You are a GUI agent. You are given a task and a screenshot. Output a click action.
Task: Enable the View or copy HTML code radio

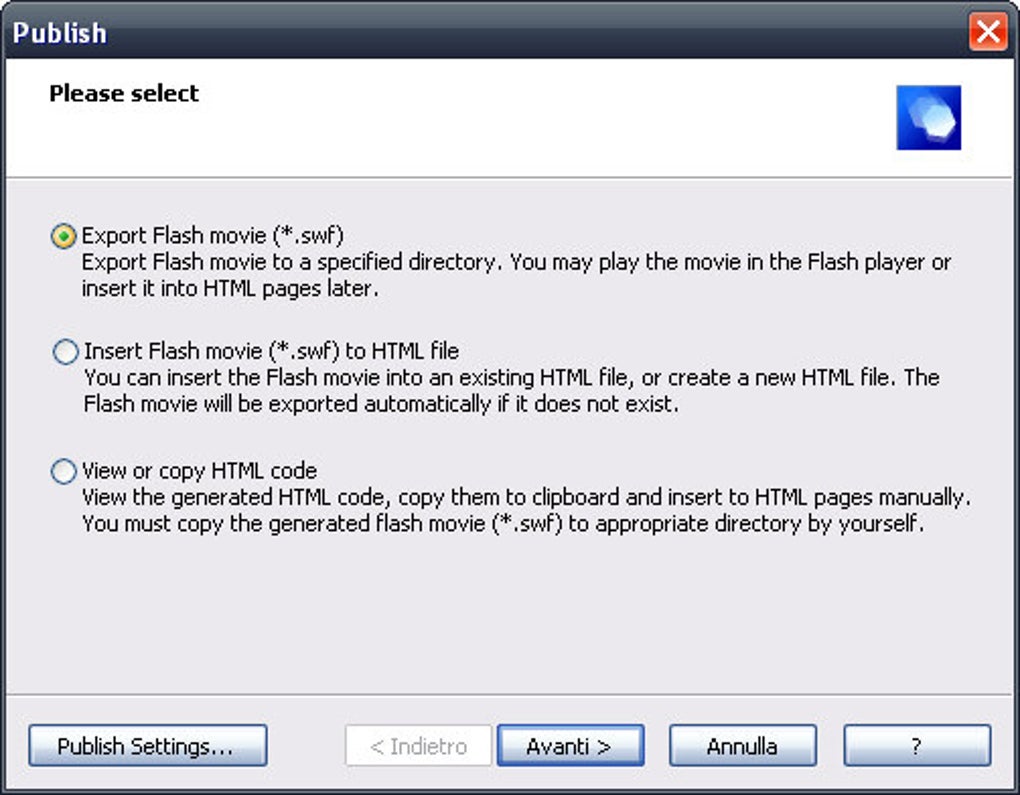[x=64, y=471]
